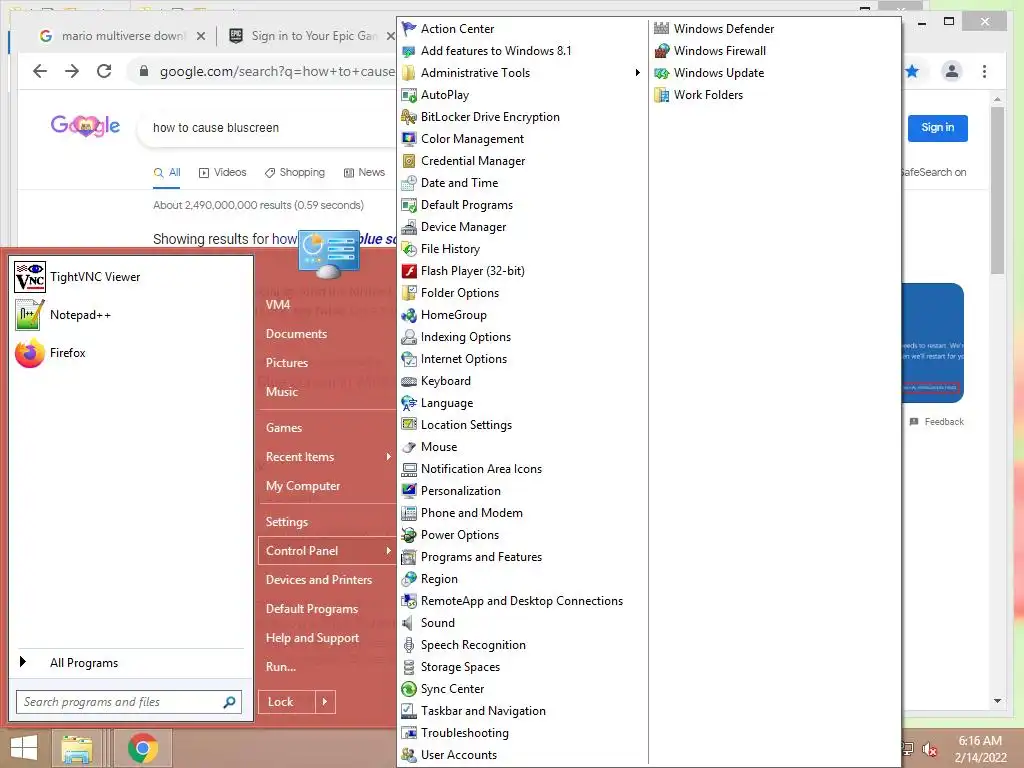Launch Color Management icon
Viewport: 1024px width, 768px height.
409,138
